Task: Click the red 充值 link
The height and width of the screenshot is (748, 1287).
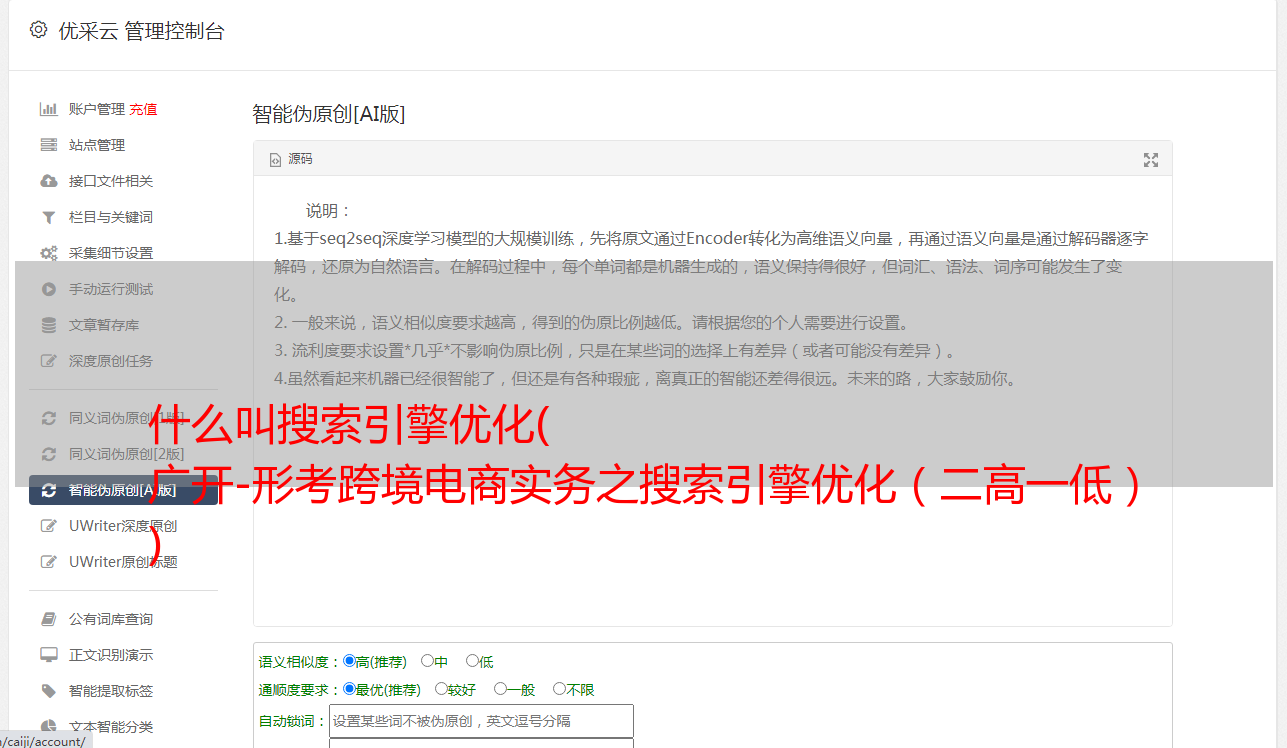Action: 143,109
